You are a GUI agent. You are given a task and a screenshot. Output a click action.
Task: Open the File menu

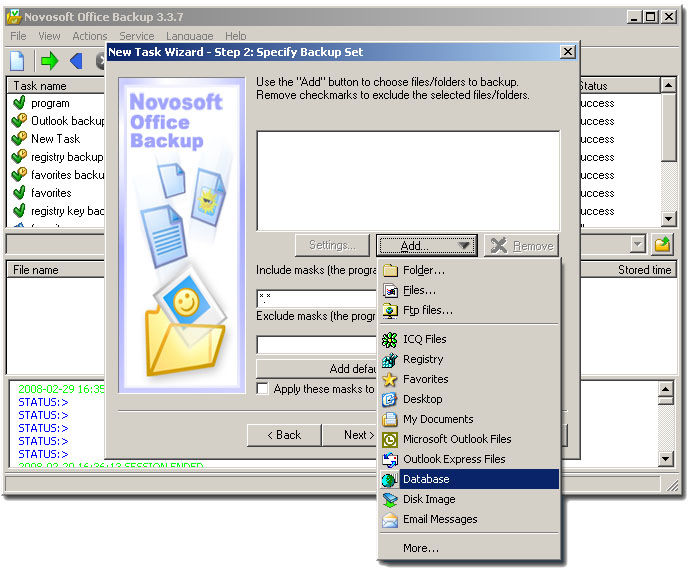click(x=18, y=36)
